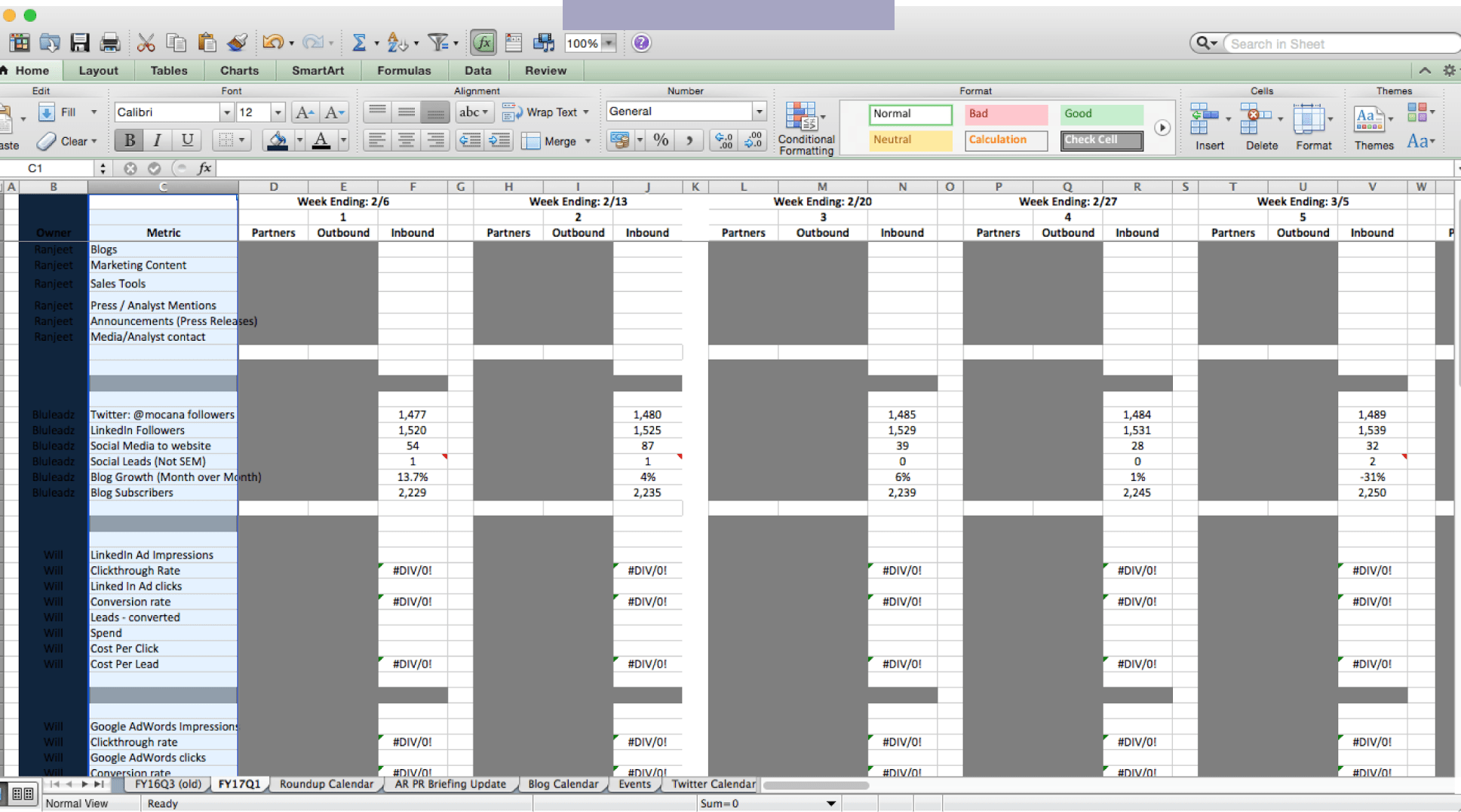The height and width of the screenshot is (812, 1461).
Task: Click the AutoSum sigma icon
Action: click(359, 43)
